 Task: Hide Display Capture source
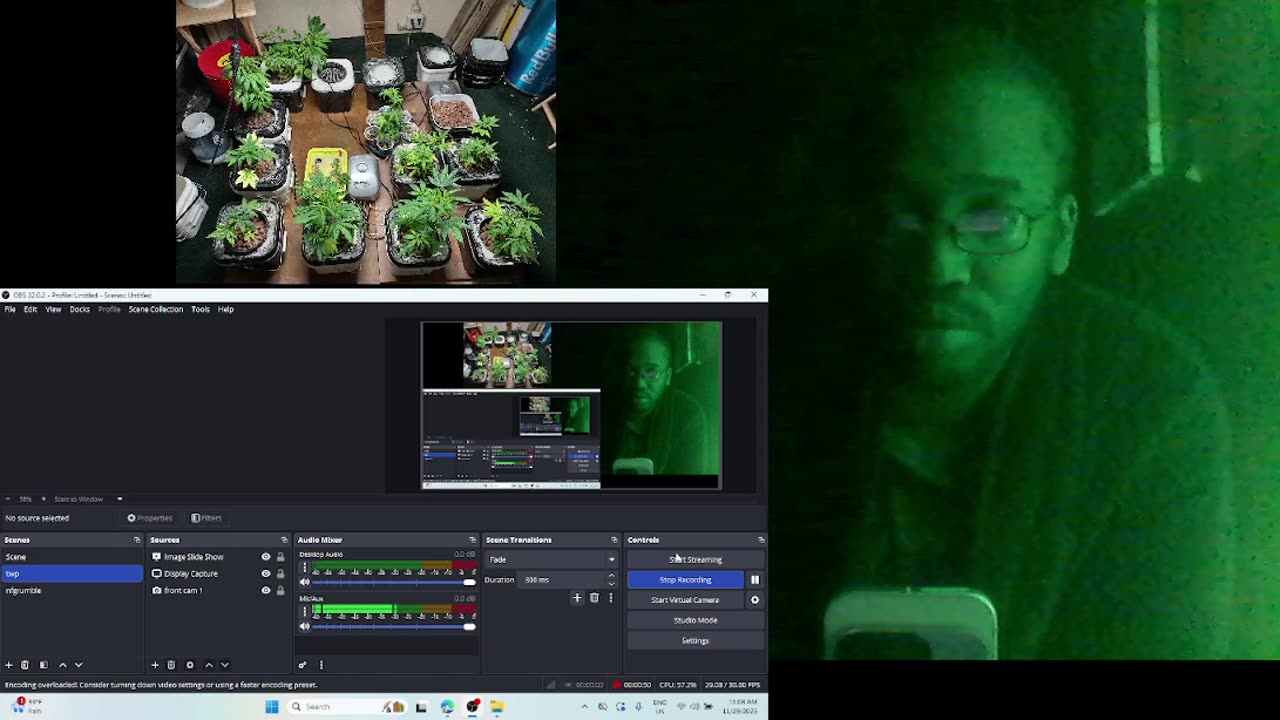[x=266, y=574]
